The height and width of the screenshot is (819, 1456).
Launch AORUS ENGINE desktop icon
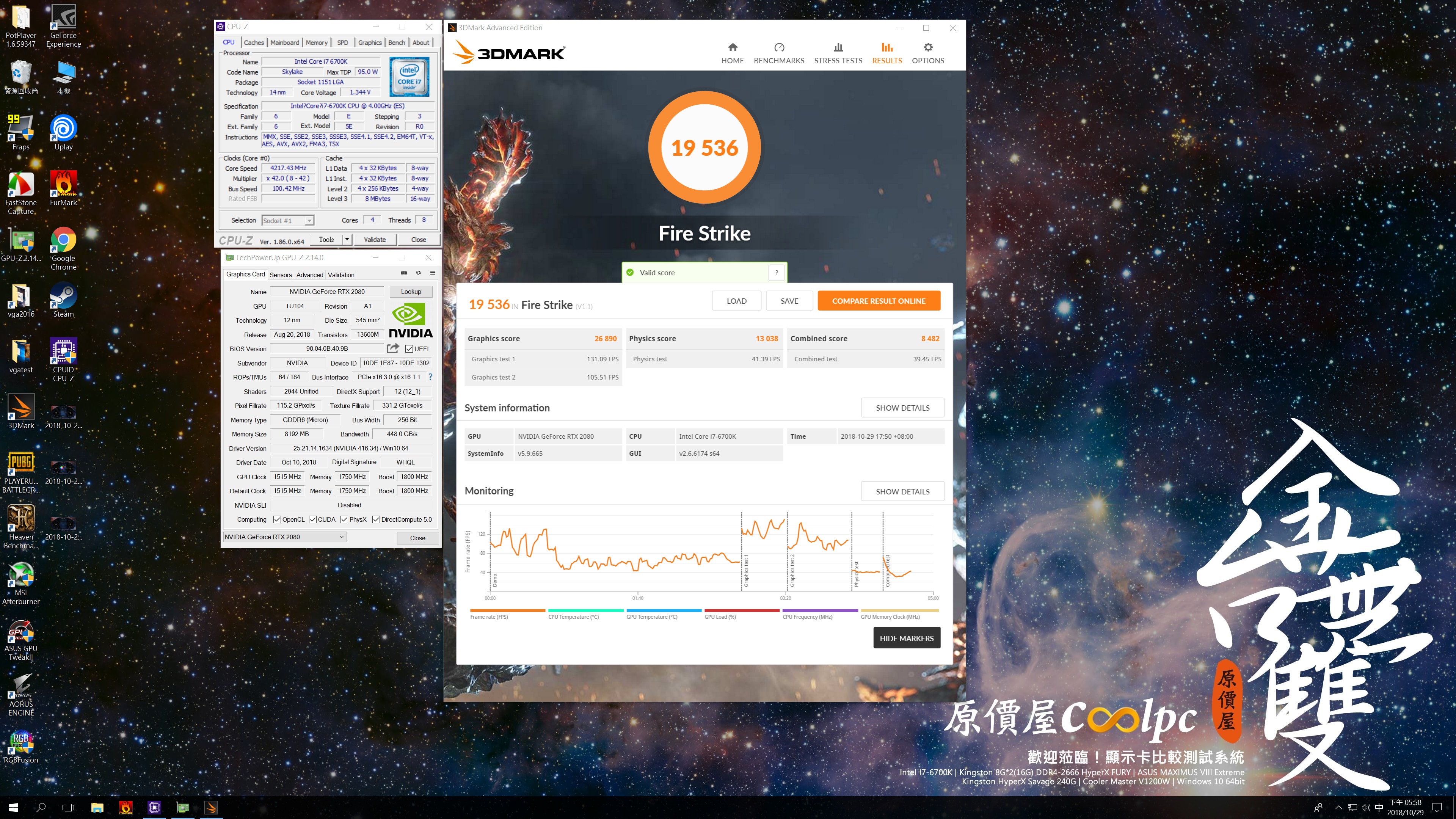(x=21, y=695)
